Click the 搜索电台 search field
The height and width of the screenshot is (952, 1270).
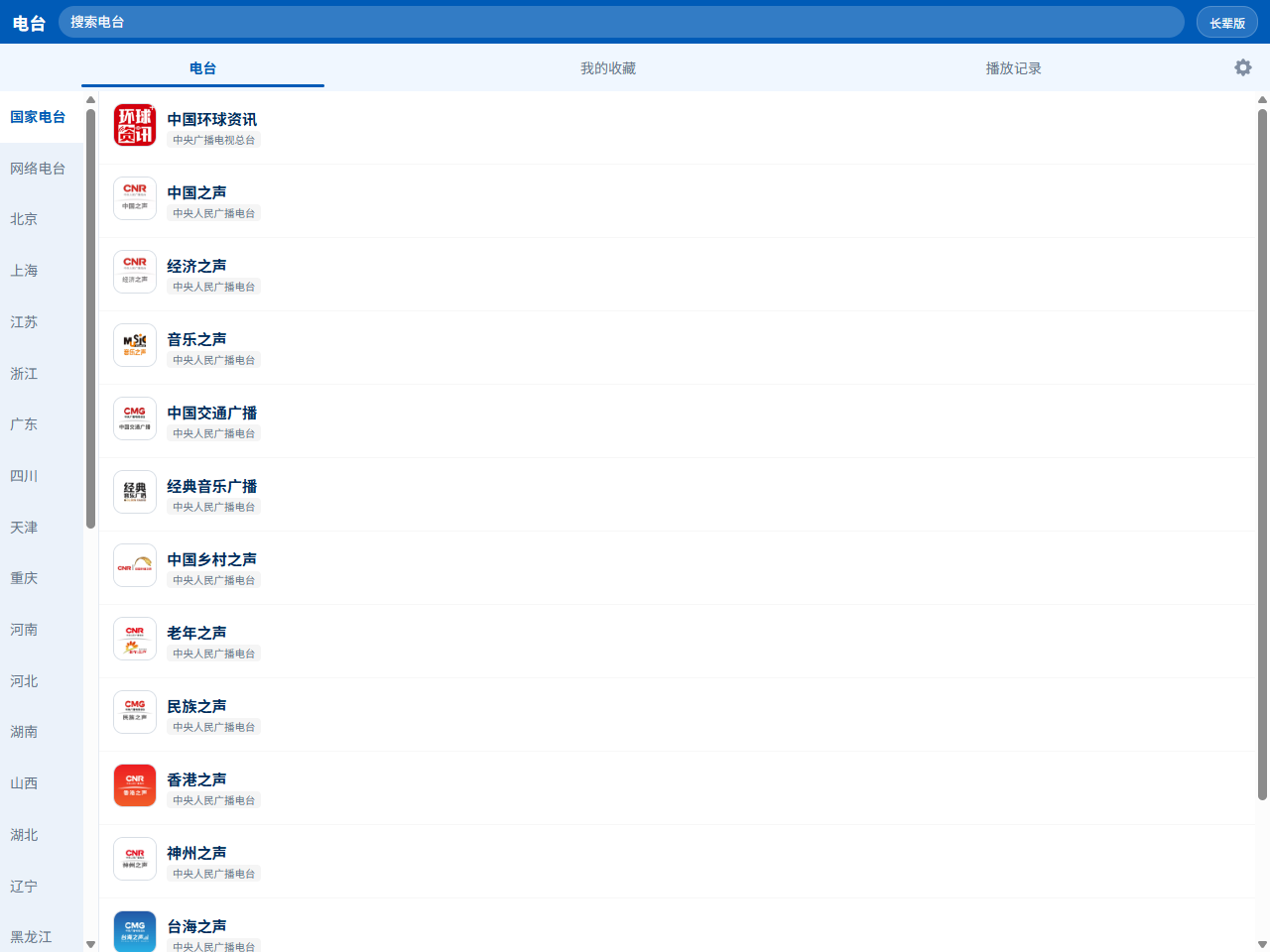(621, 22)
